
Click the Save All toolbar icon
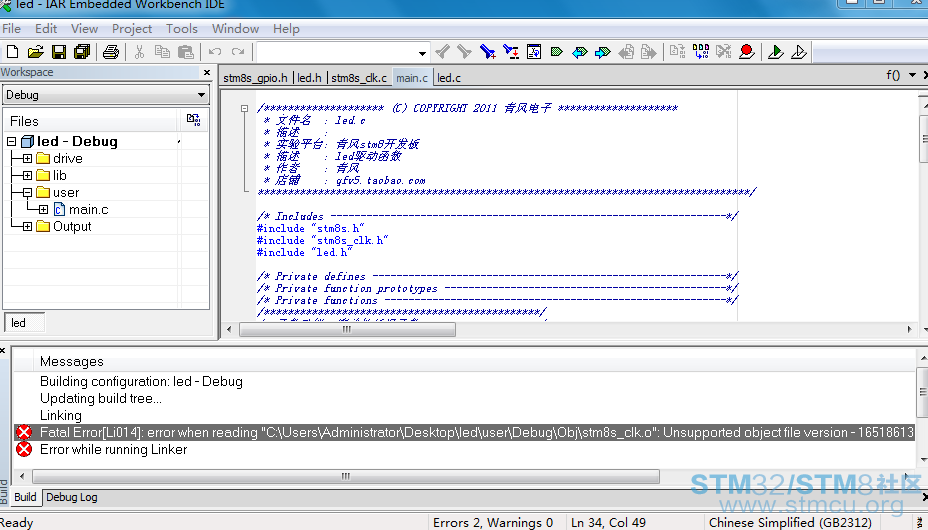point(82,52)
